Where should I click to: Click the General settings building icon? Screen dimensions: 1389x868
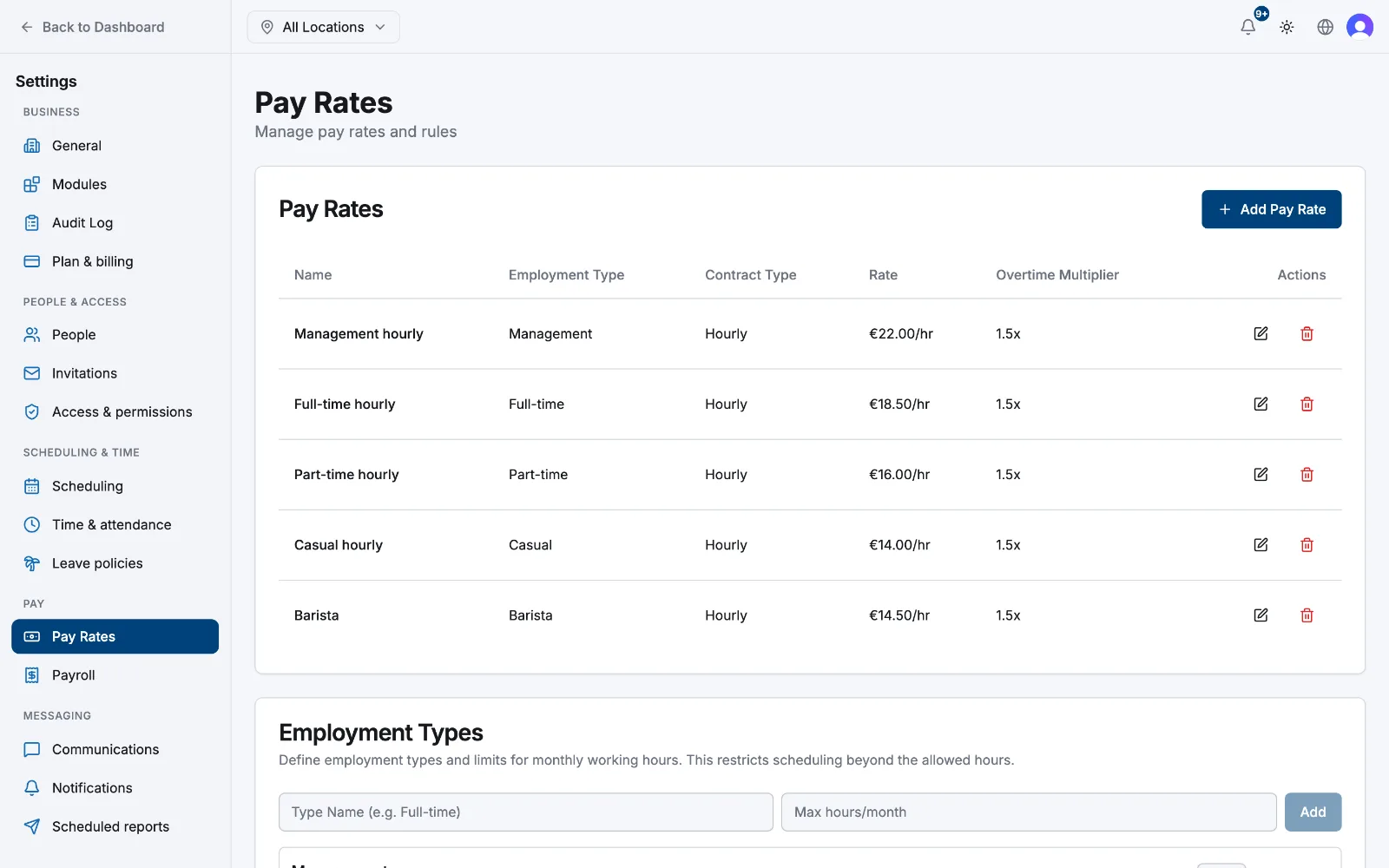coord(32,146)
